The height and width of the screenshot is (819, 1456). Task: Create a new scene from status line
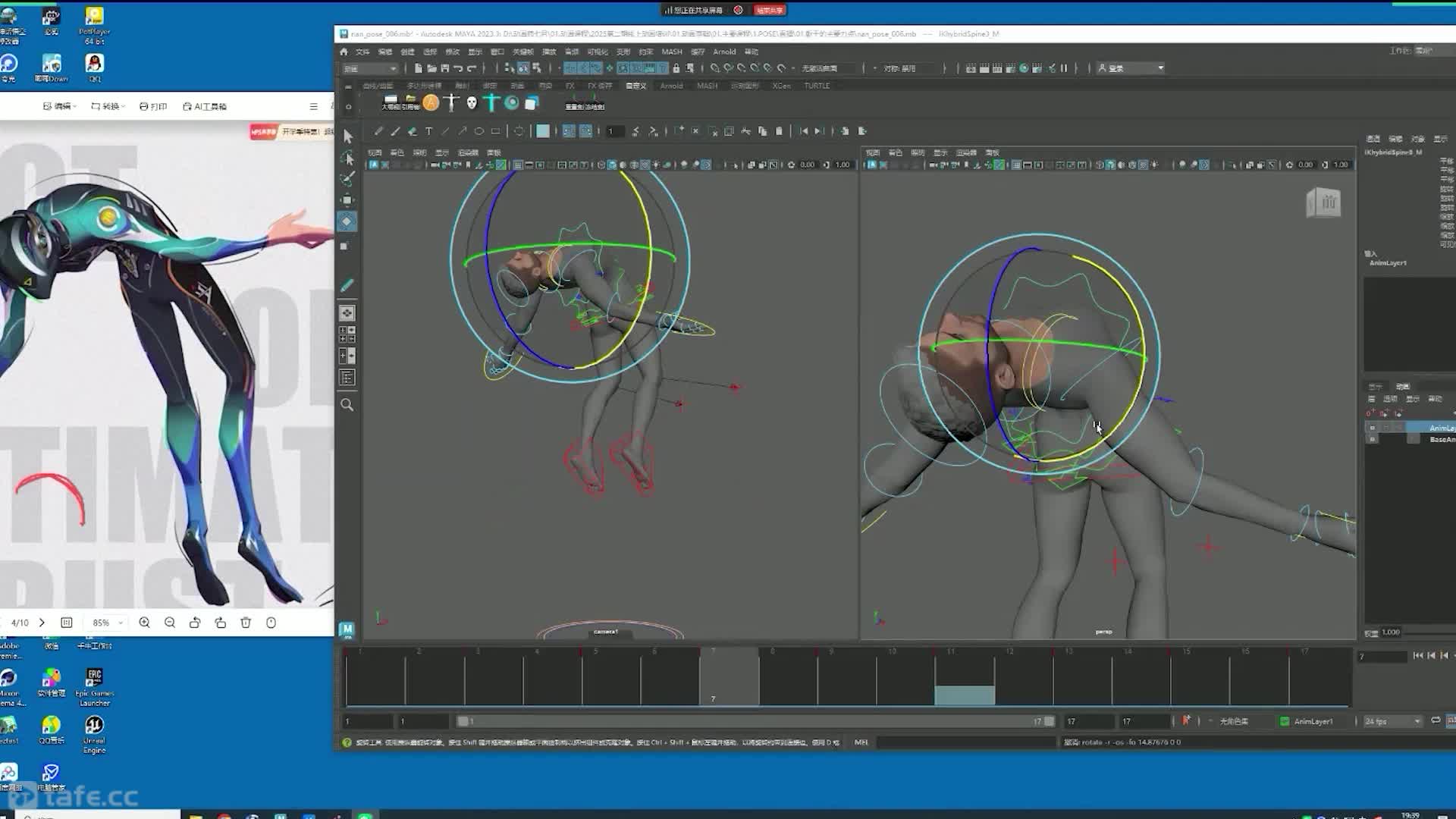pos(418,68)
